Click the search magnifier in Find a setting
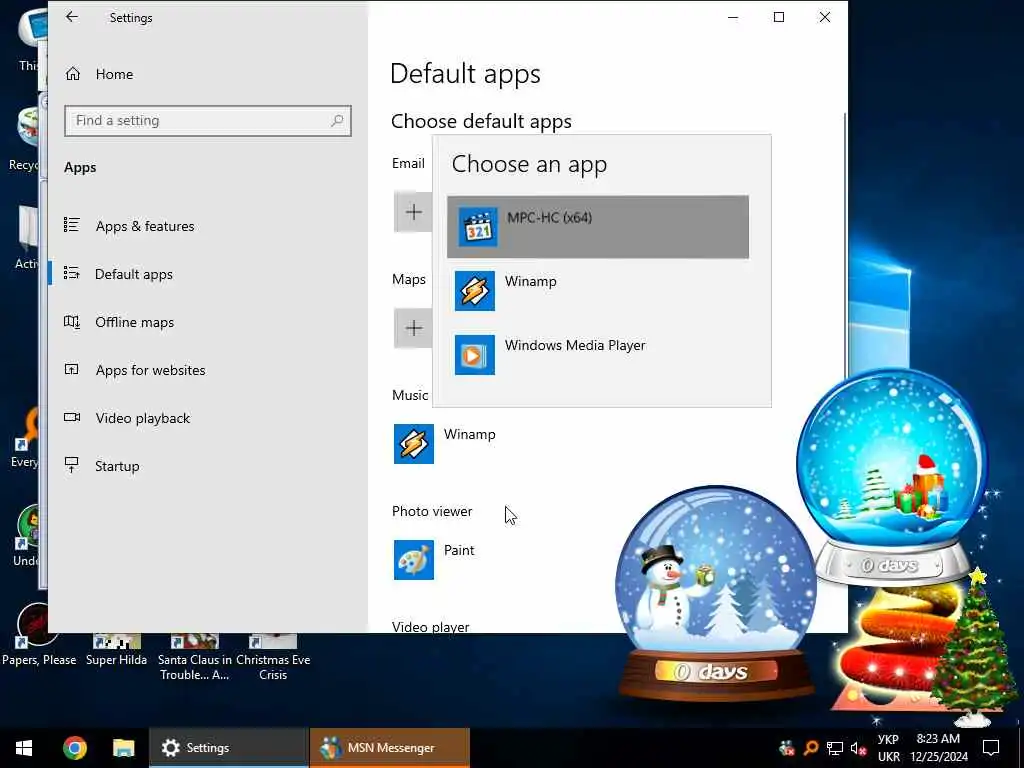This screenshot has width=1024, height=768. coord(337,120)
